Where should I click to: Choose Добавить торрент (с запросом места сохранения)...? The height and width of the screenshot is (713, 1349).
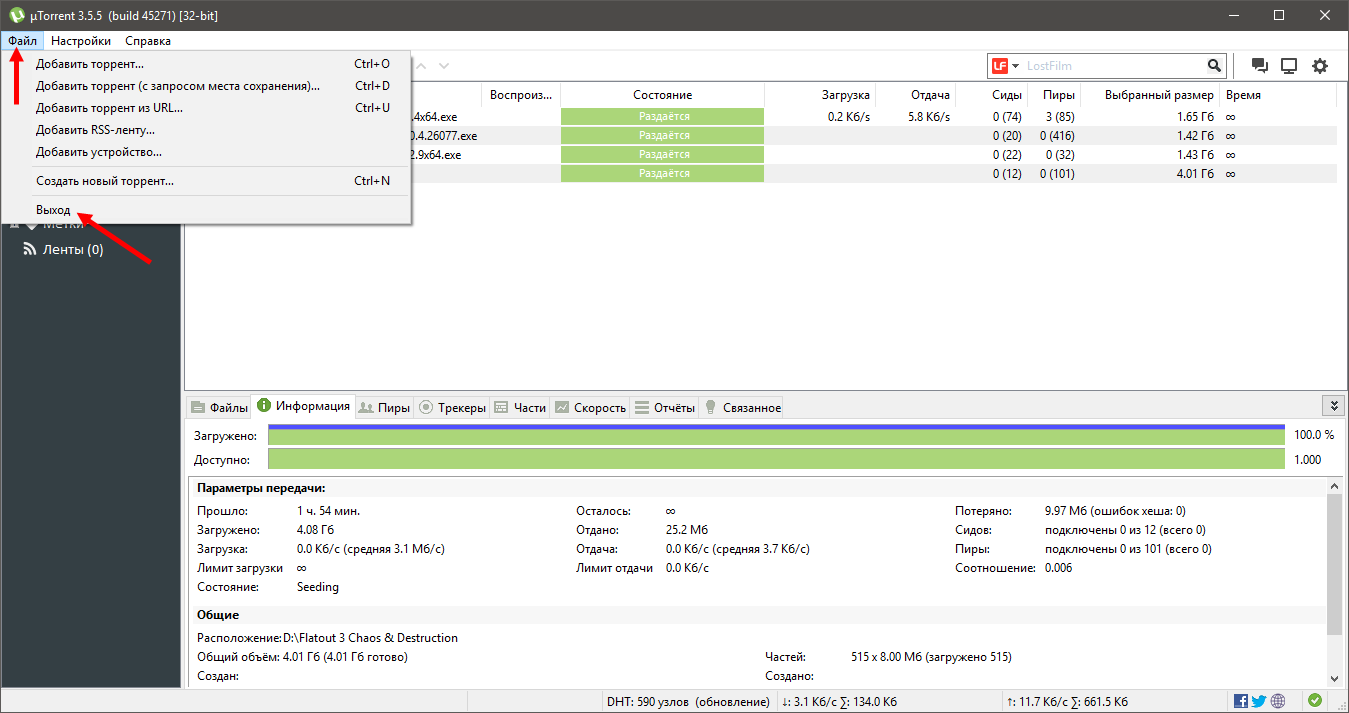pos(207,86)
